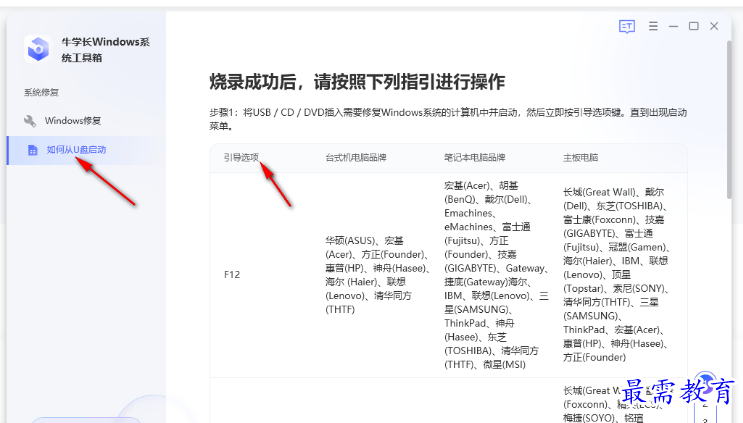
Task: Click the heading 烧录成功后，请按照下列指引进行操作
Action: (x=357, y=82)
